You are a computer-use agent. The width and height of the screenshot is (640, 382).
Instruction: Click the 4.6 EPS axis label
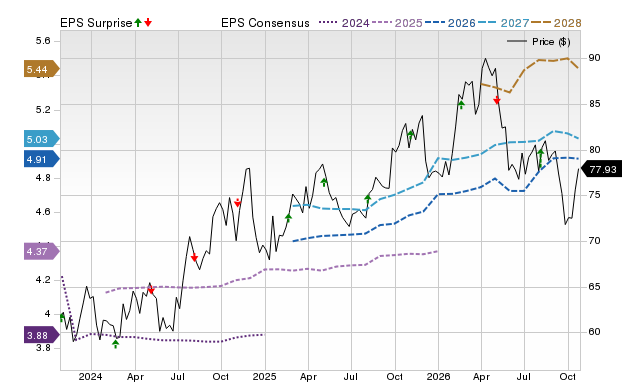(x=43, y=212)
